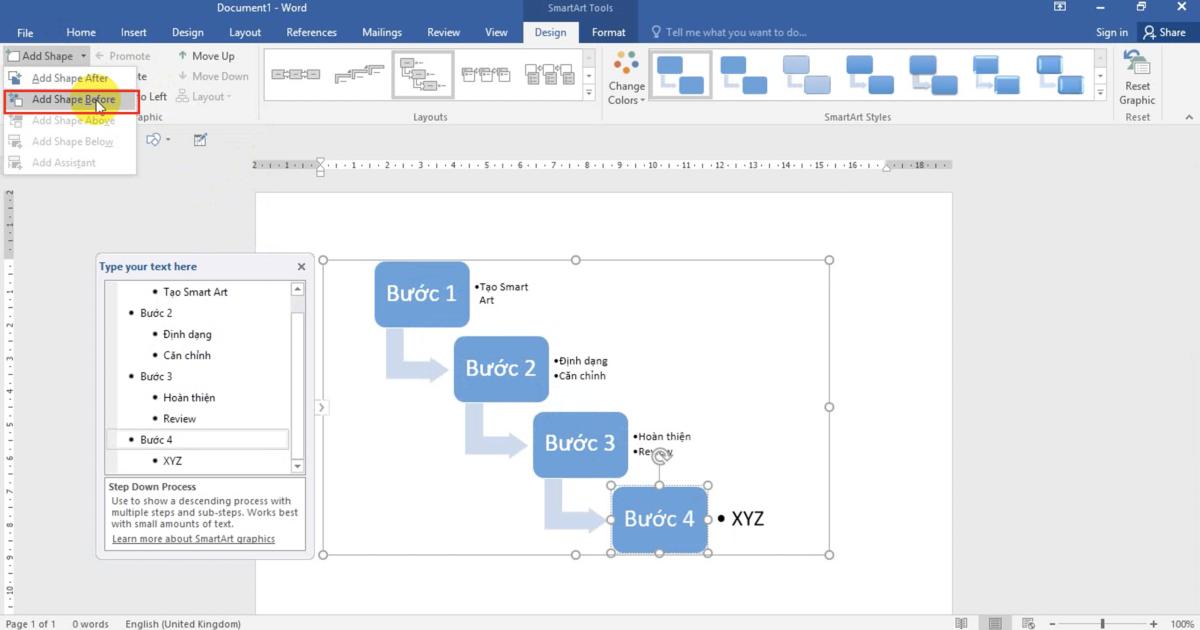Switch to the Mailings tab
The image size is (1200, 630).
pyautogui.click(x=382, y=32)
